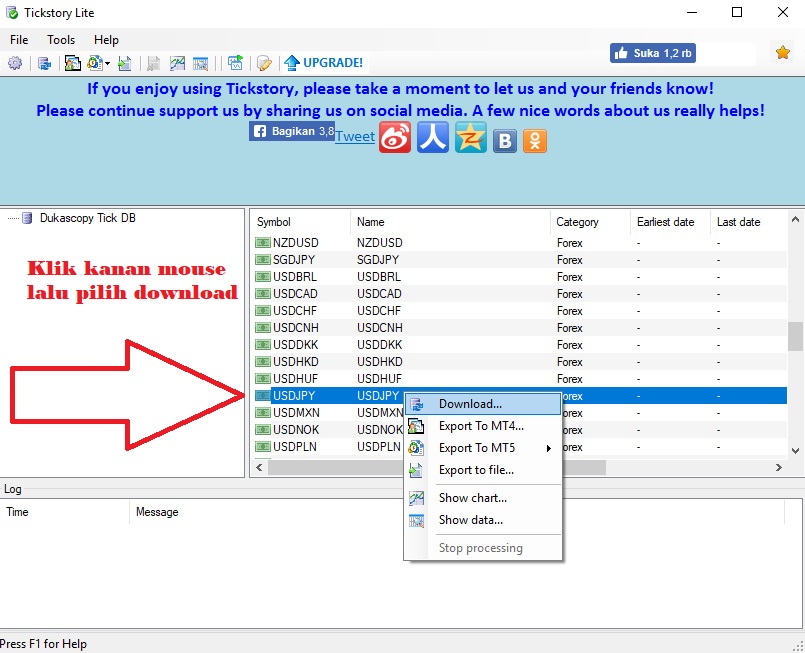Click horizontal scrollbar left arrow in symbol list
Screen dimensions: 805x653
click(259, 467)
